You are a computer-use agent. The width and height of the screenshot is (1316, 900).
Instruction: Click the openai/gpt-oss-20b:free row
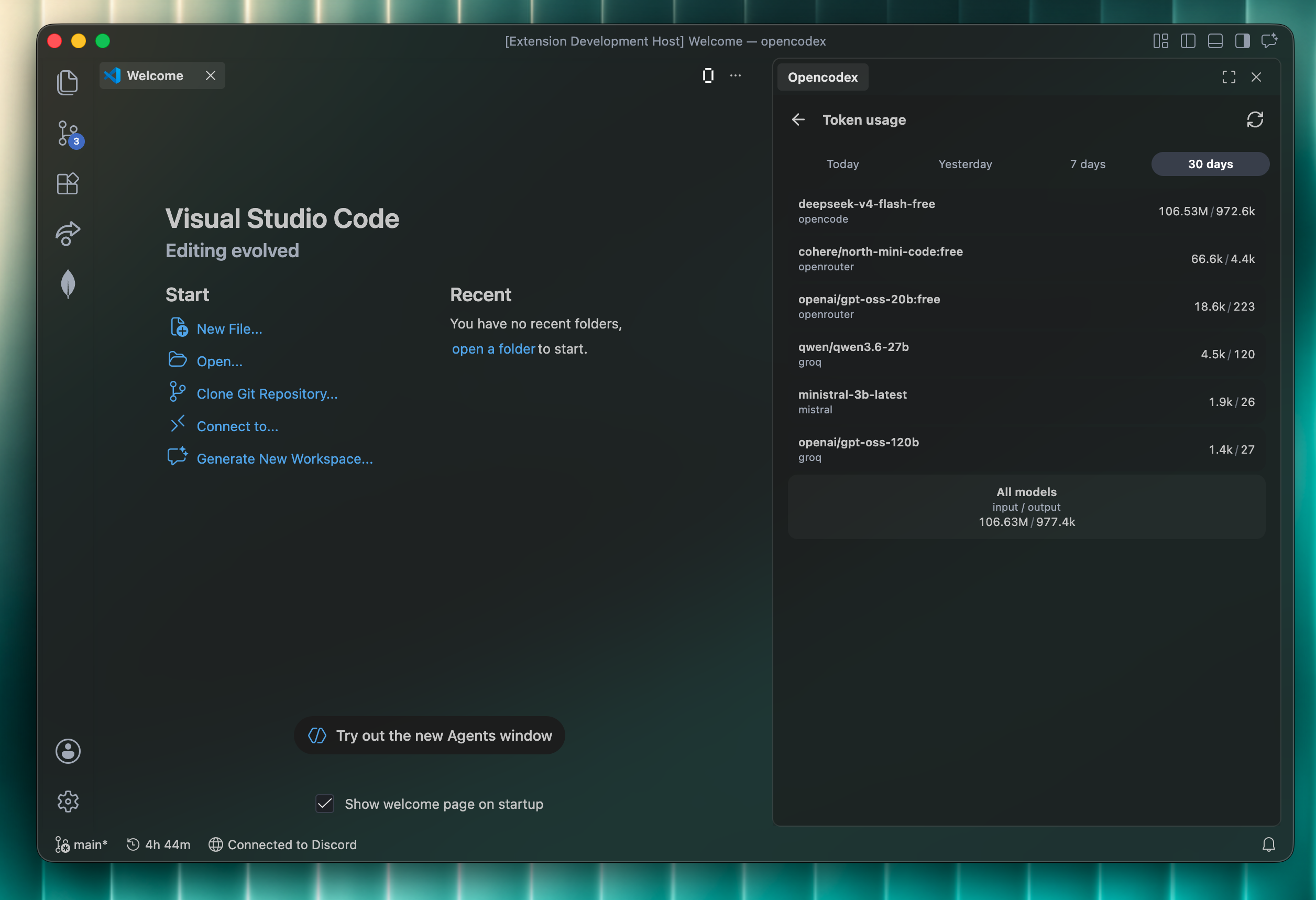pos(1026,306)
